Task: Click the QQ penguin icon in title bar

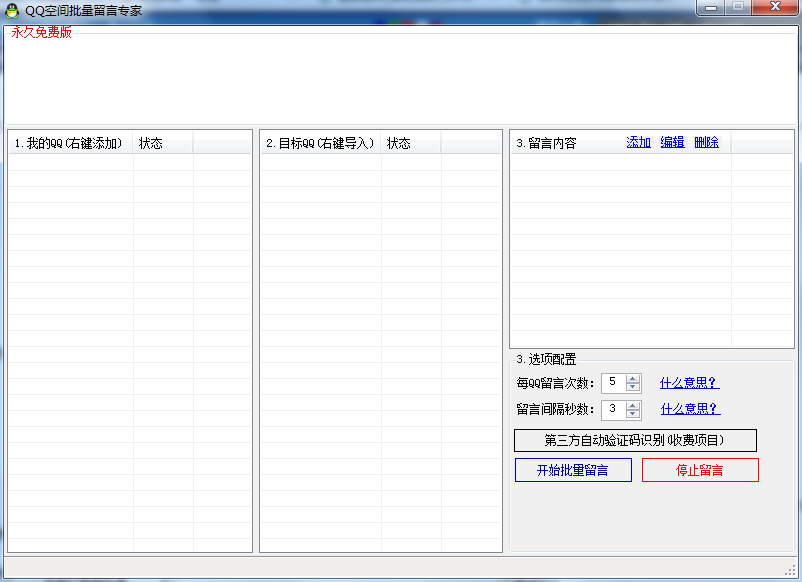Action: [11, 11]
